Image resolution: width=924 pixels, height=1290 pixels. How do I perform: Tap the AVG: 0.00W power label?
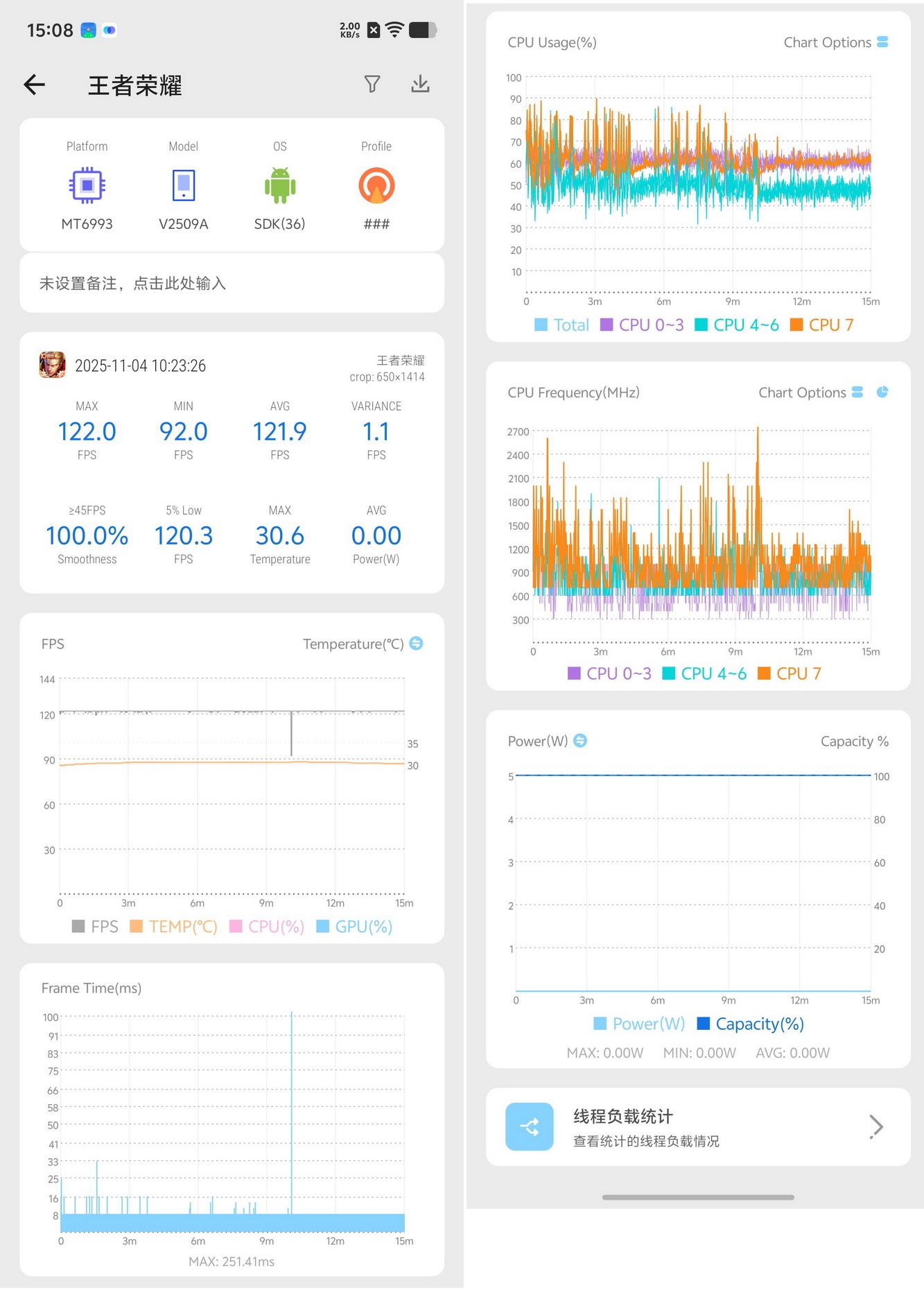click(x=792, y=1053)
